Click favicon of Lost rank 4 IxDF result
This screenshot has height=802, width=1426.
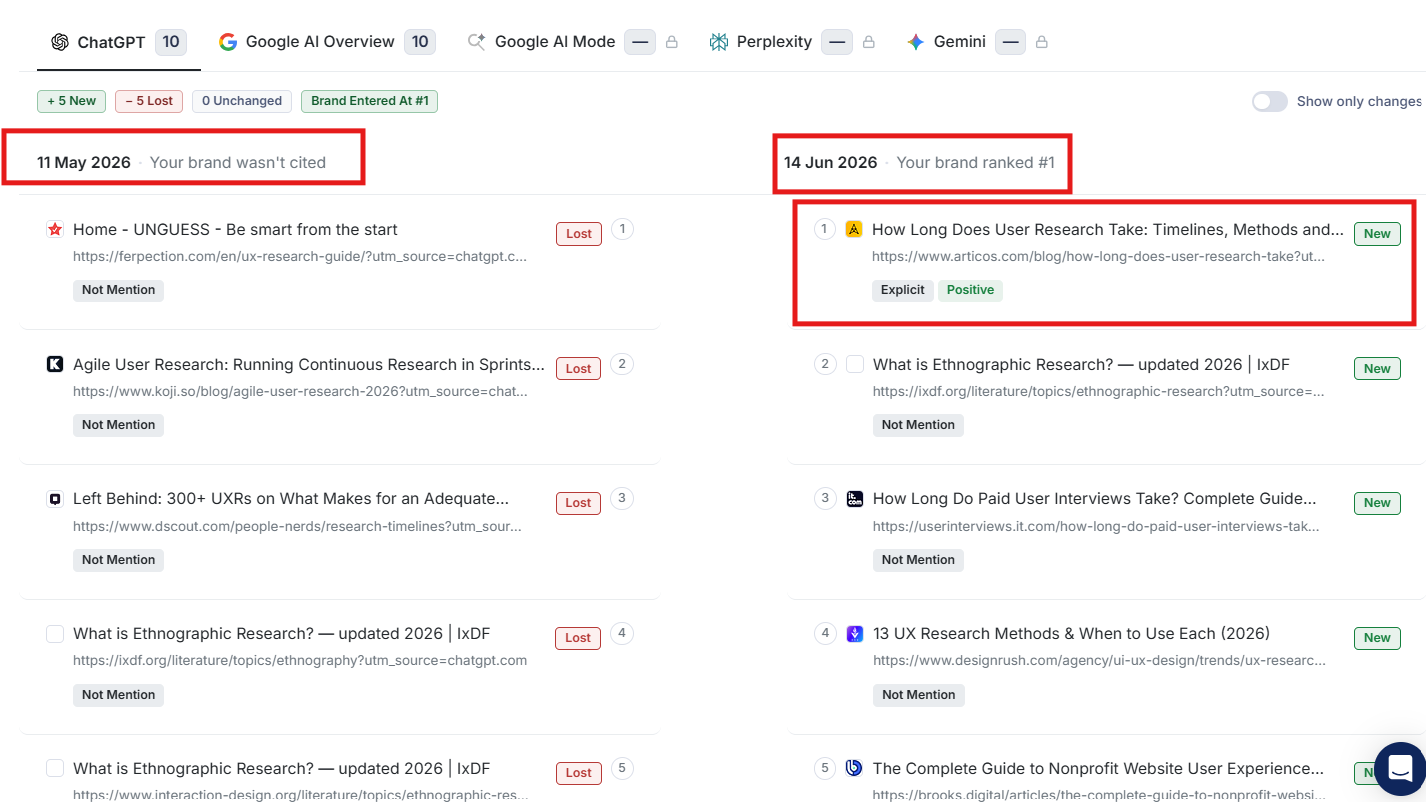point(55,634)
